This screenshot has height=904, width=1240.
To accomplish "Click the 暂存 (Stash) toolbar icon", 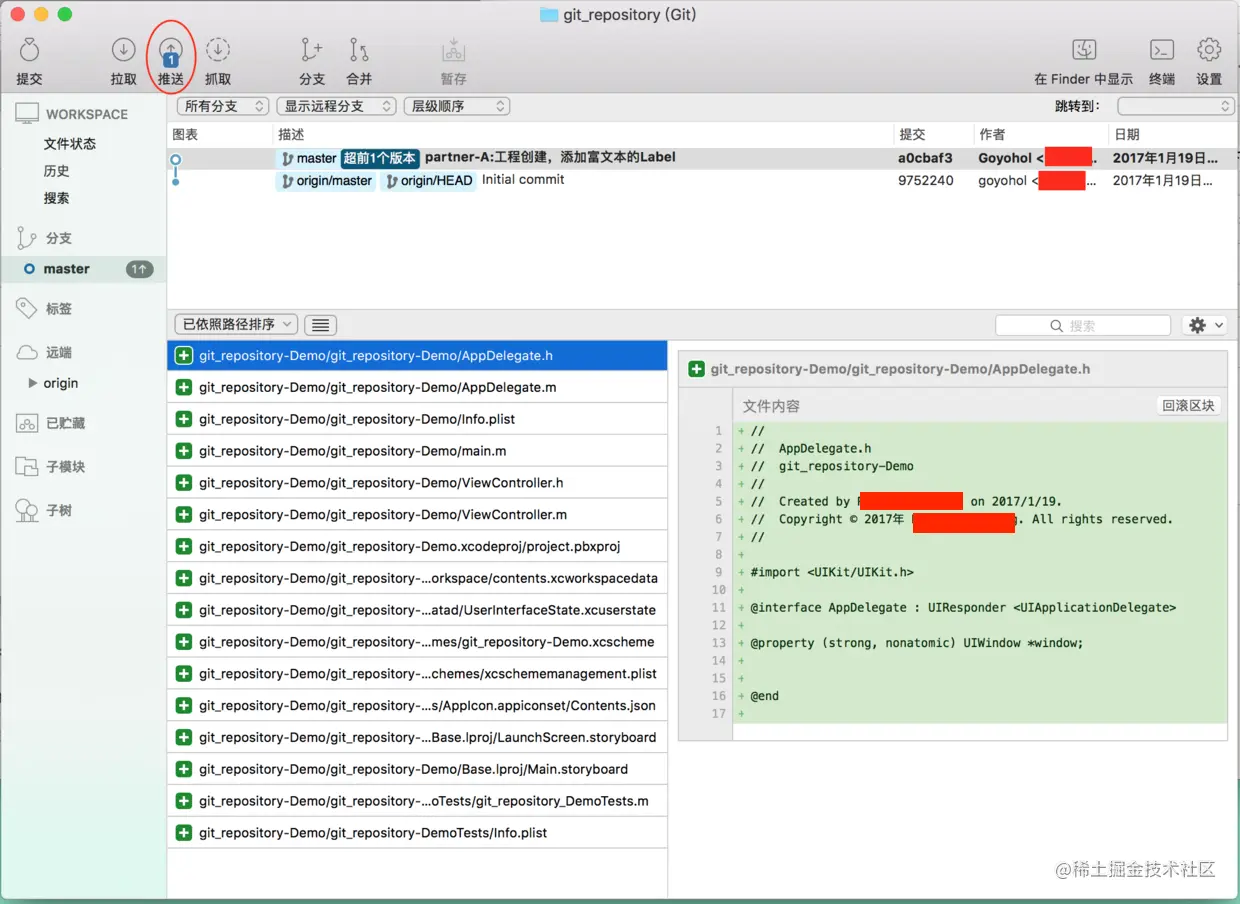I will (x=453, y=50).
